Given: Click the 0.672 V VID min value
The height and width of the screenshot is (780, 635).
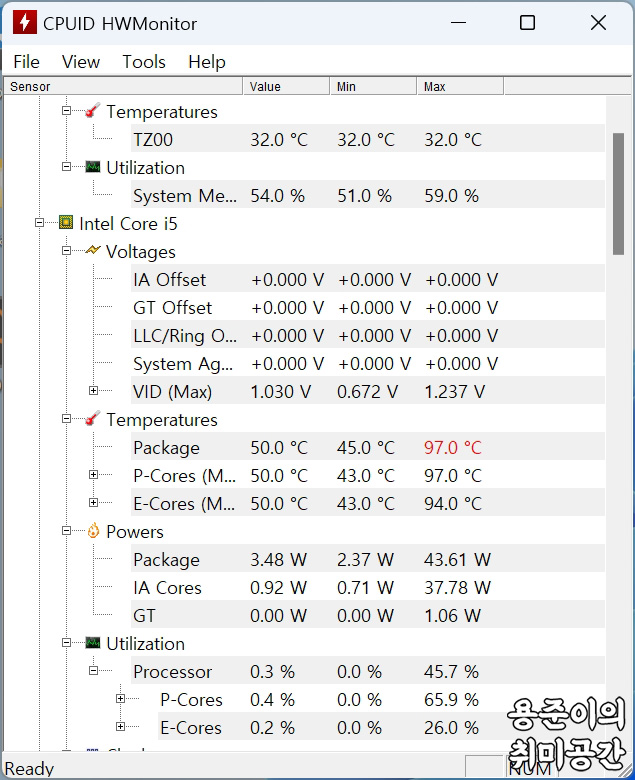Looking at the screenshot, I should point(367,391).
